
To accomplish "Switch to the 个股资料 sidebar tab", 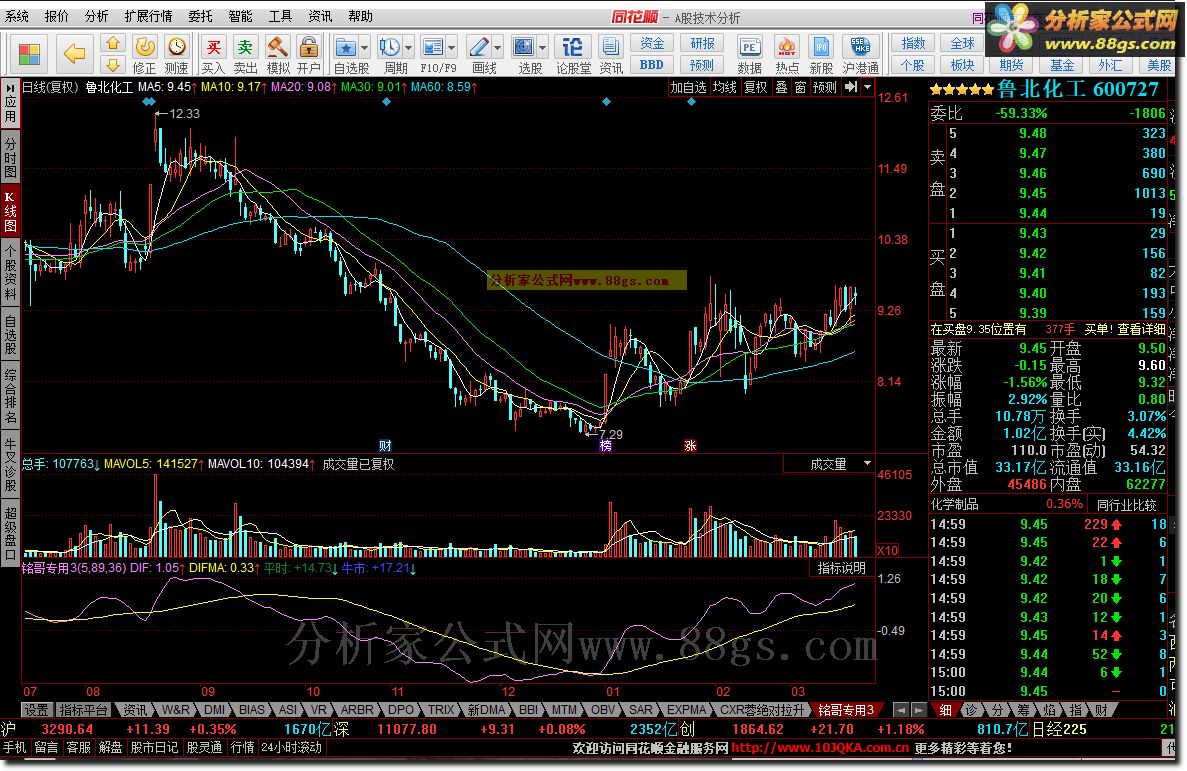I will click(10, 272).
